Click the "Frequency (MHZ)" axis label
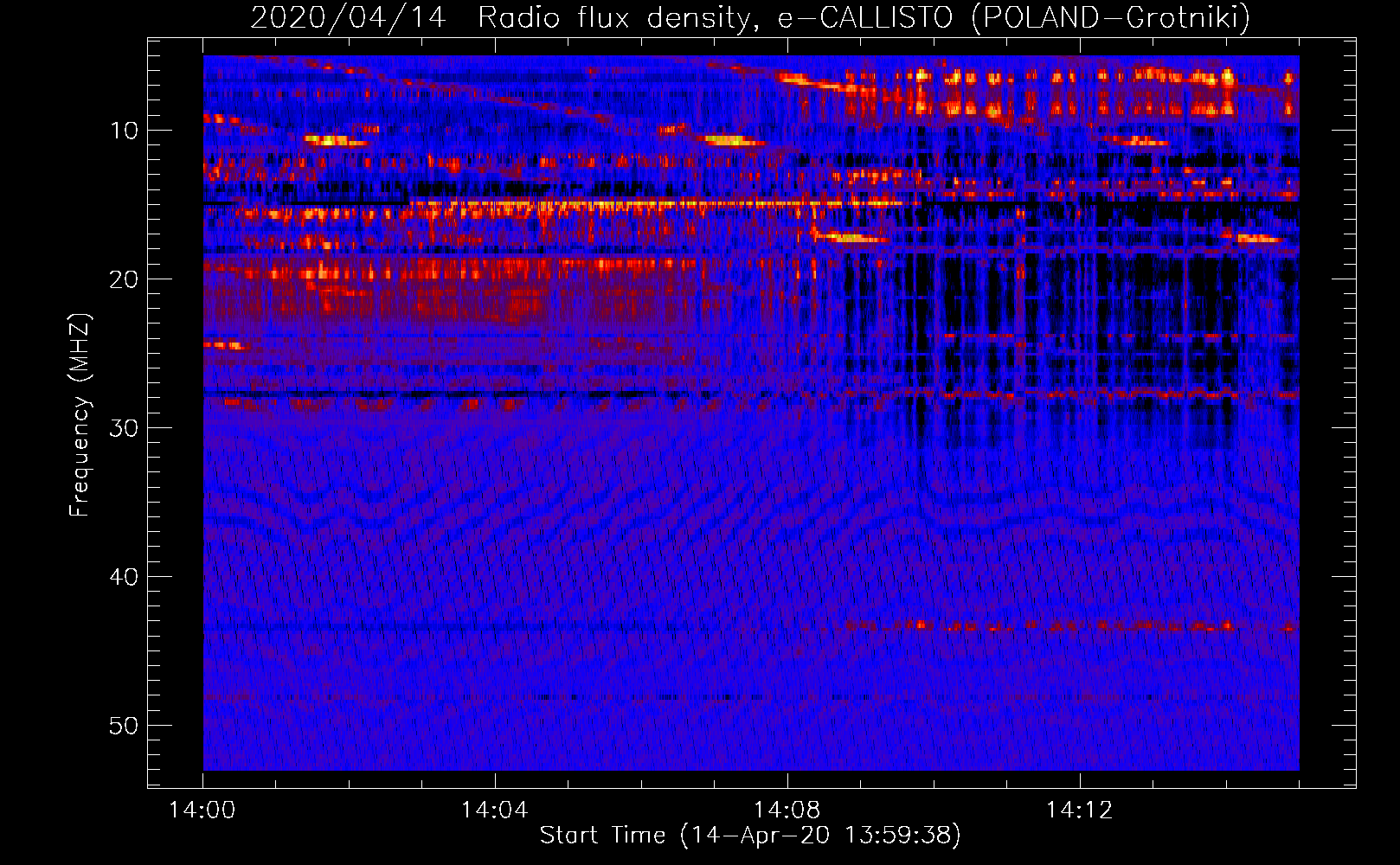Image resolution: width=1400 pixels, height=865 pixels. pos(80,415)
